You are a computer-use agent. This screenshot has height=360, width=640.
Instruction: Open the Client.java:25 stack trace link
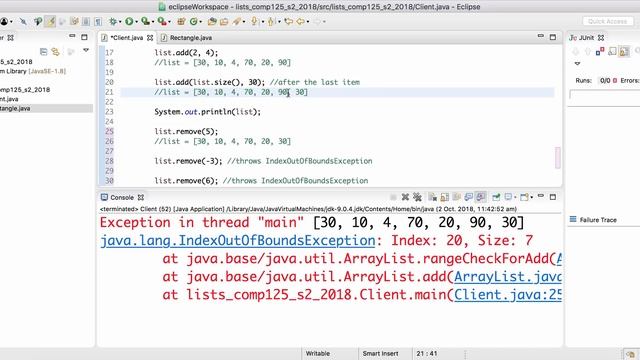(508, 295)
